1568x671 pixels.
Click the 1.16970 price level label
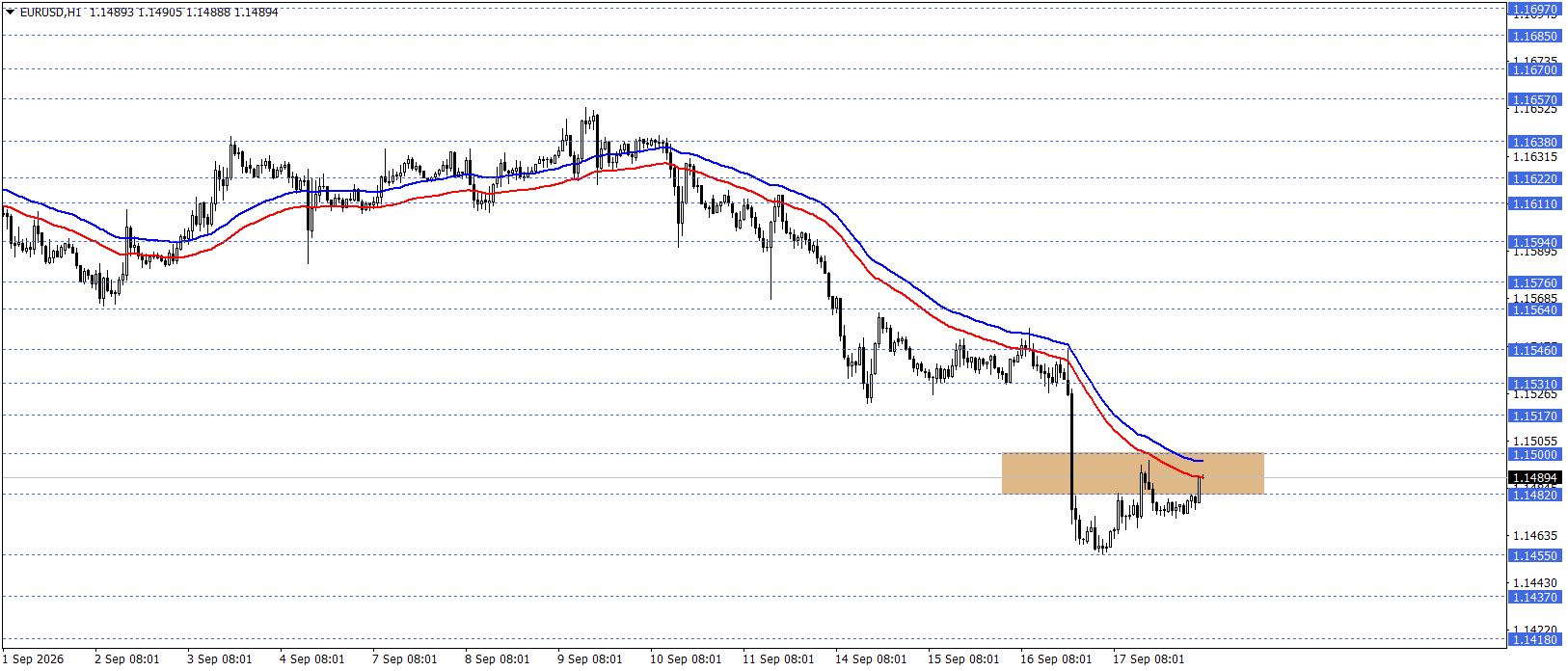pyautogui.click(x=1533, y=10)
